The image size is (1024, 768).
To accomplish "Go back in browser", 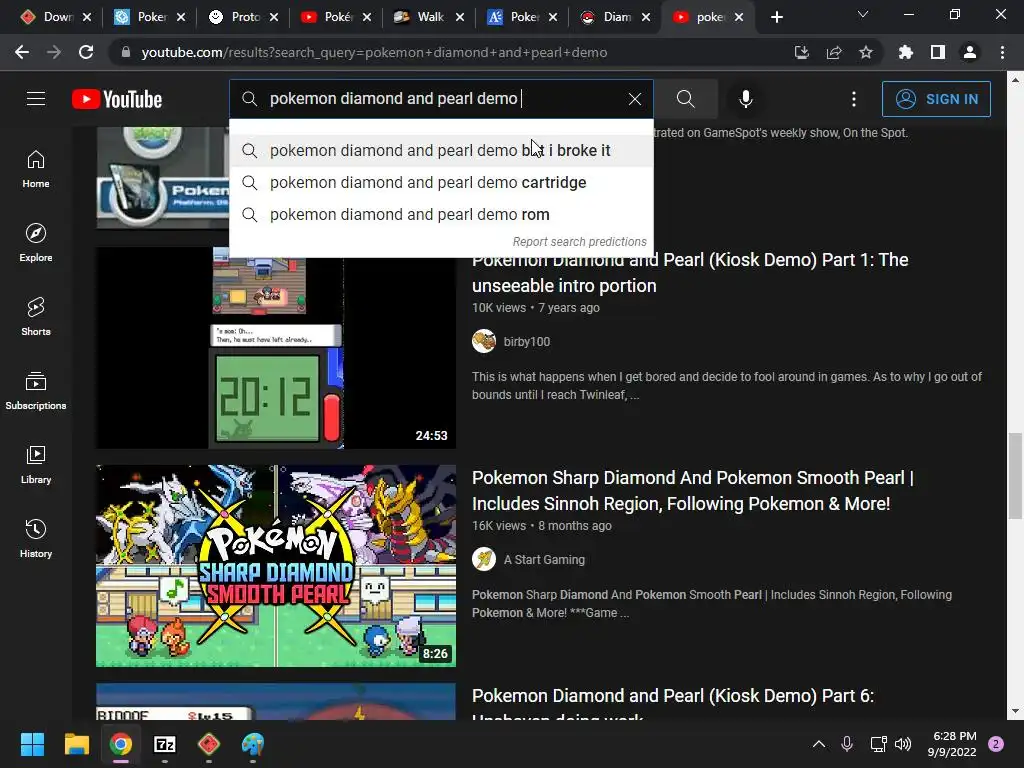I will coord(22,52).
